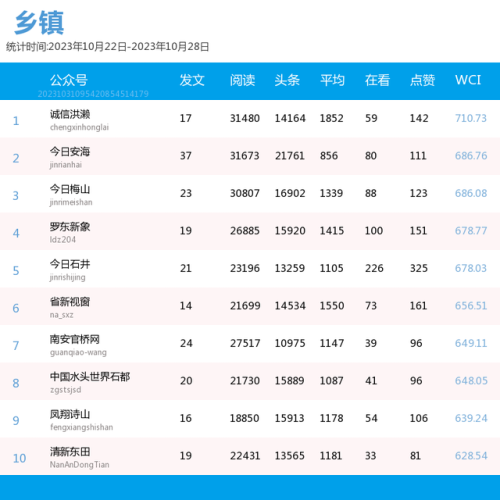The height and width of the screenshot is (500, 500).
Task: Click reading count 18850
Action: pyautogui.click(x=244, y=418)
